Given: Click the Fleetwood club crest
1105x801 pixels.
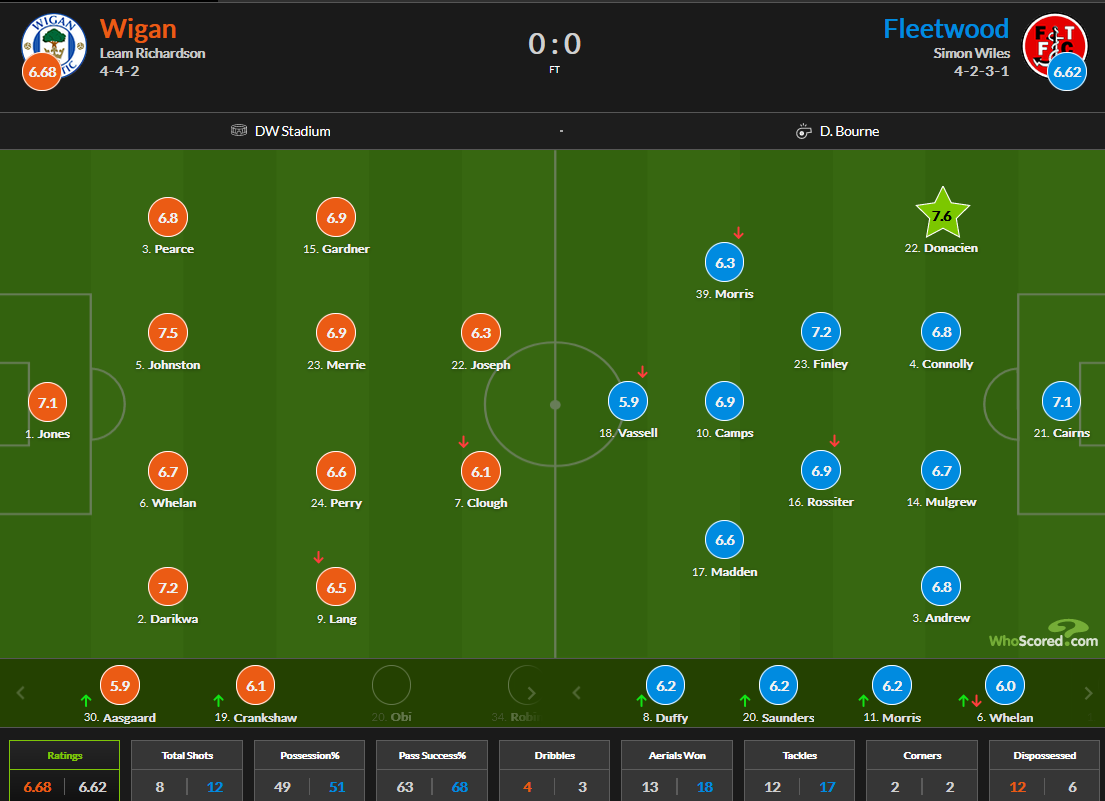Looking at the screenshot, I should [x=1054, y=41].
